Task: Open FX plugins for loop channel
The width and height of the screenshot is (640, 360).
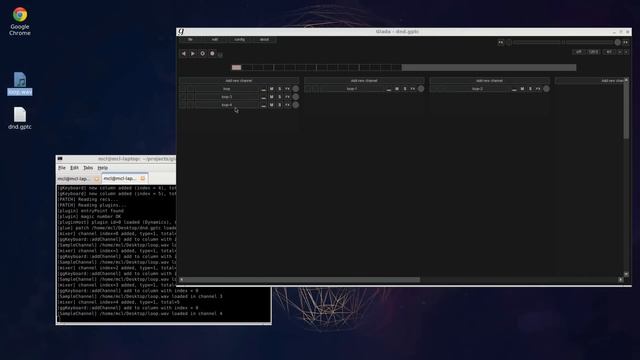Action: tap(287, 89)
